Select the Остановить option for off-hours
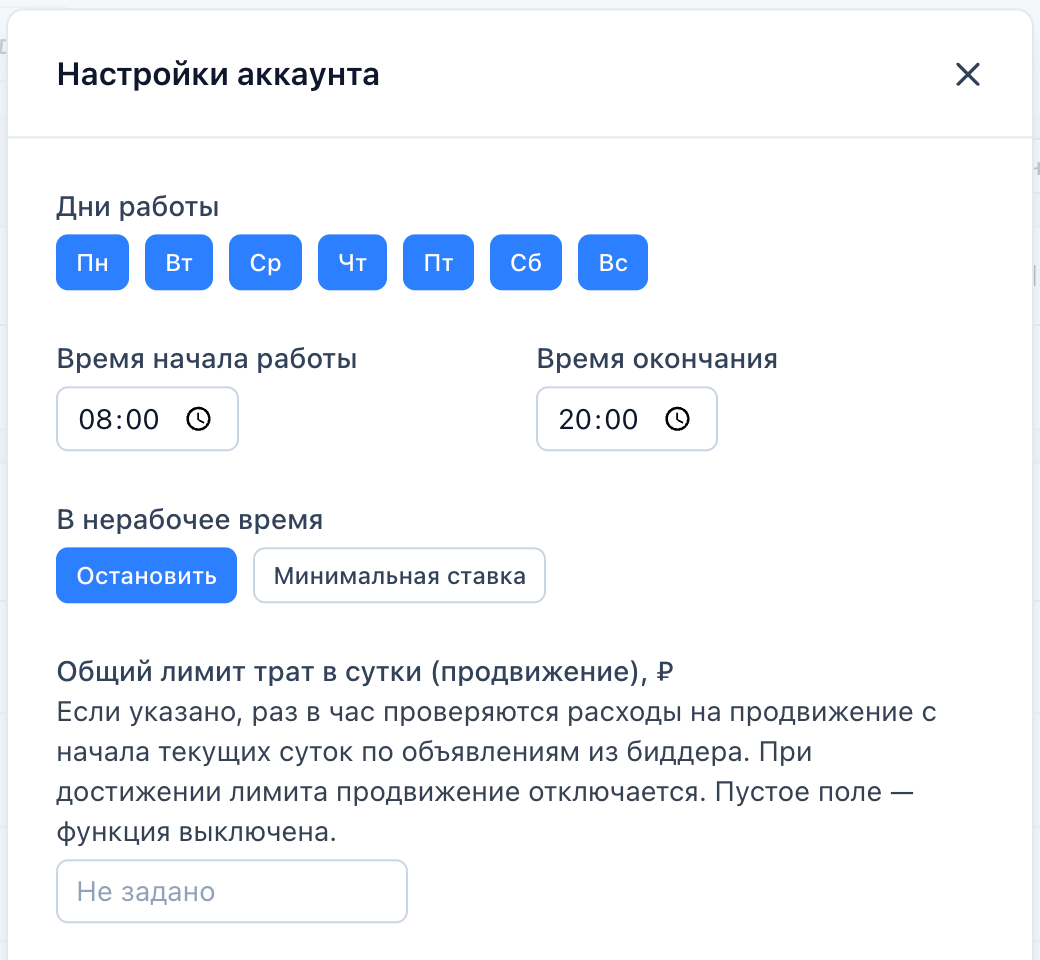The image size is (1040, 960). point(147,575)
